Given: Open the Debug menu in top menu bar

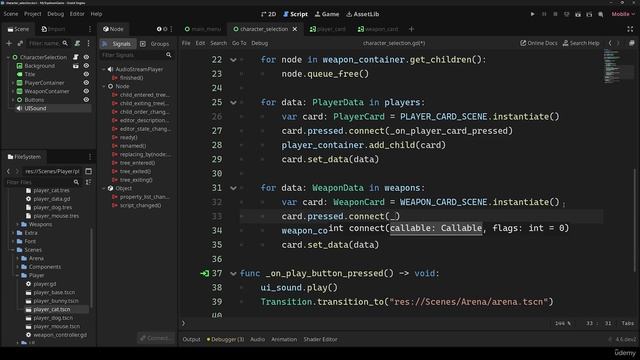Looking at the screenshot, I should click(56, 14).
